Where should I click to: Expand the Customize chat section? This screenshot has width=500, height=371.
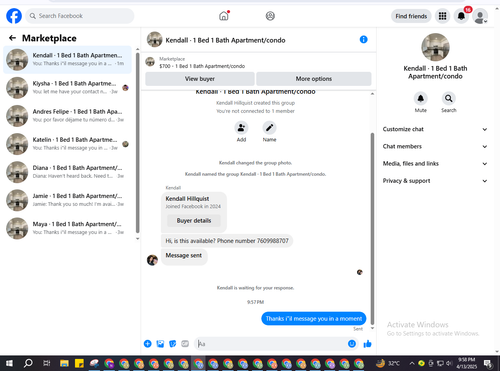[435, 129]
